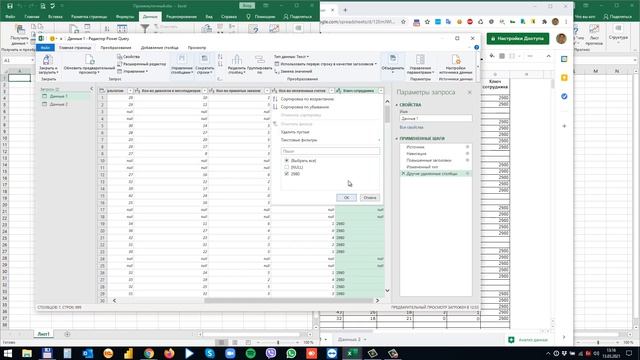This screenshot has width=640, height=360.
Task: Check the (NULL) filter checkbox
Action: [287, 167]
